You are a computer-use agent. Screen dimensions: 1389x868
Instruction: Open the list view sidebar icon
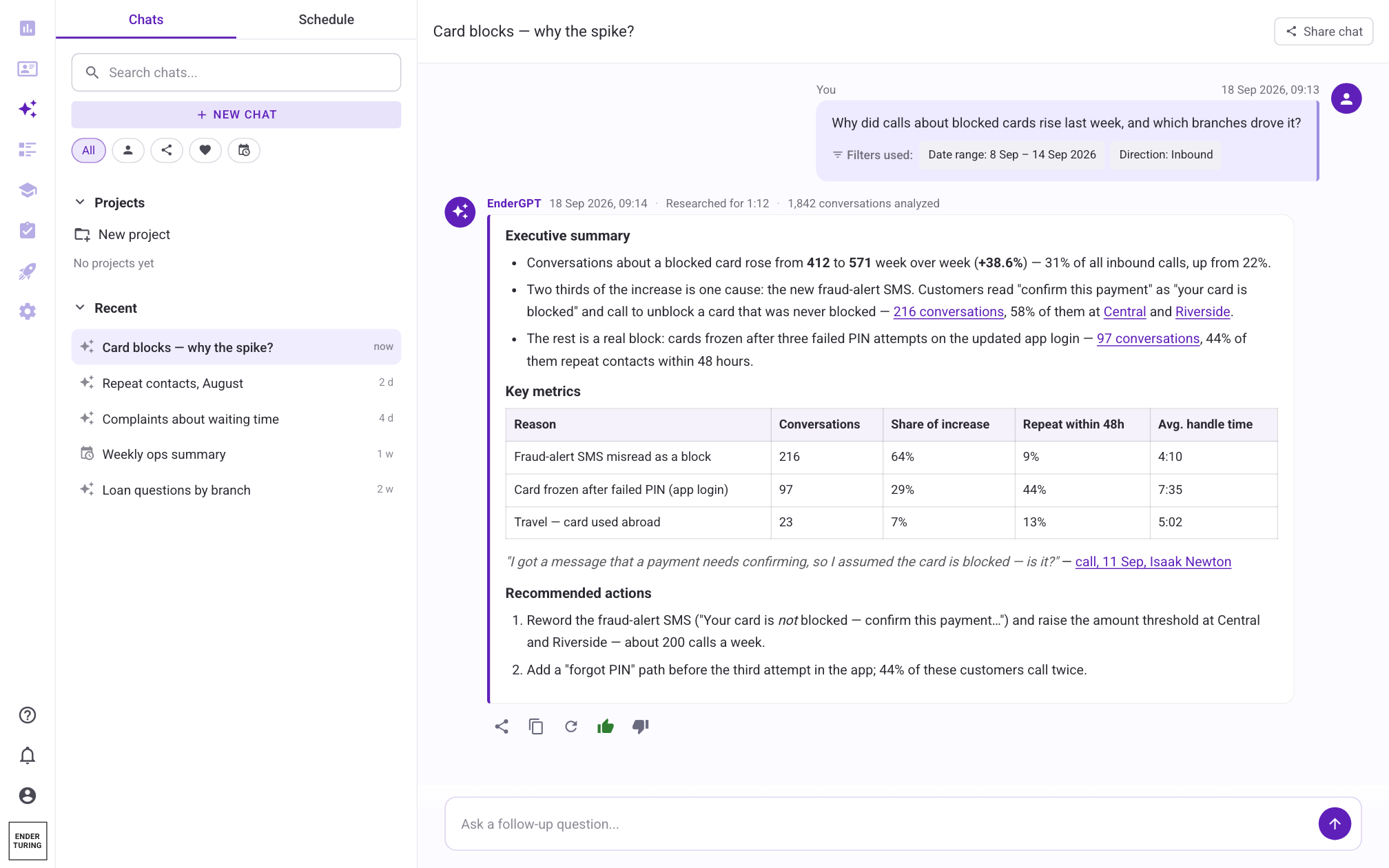point(28,149)
